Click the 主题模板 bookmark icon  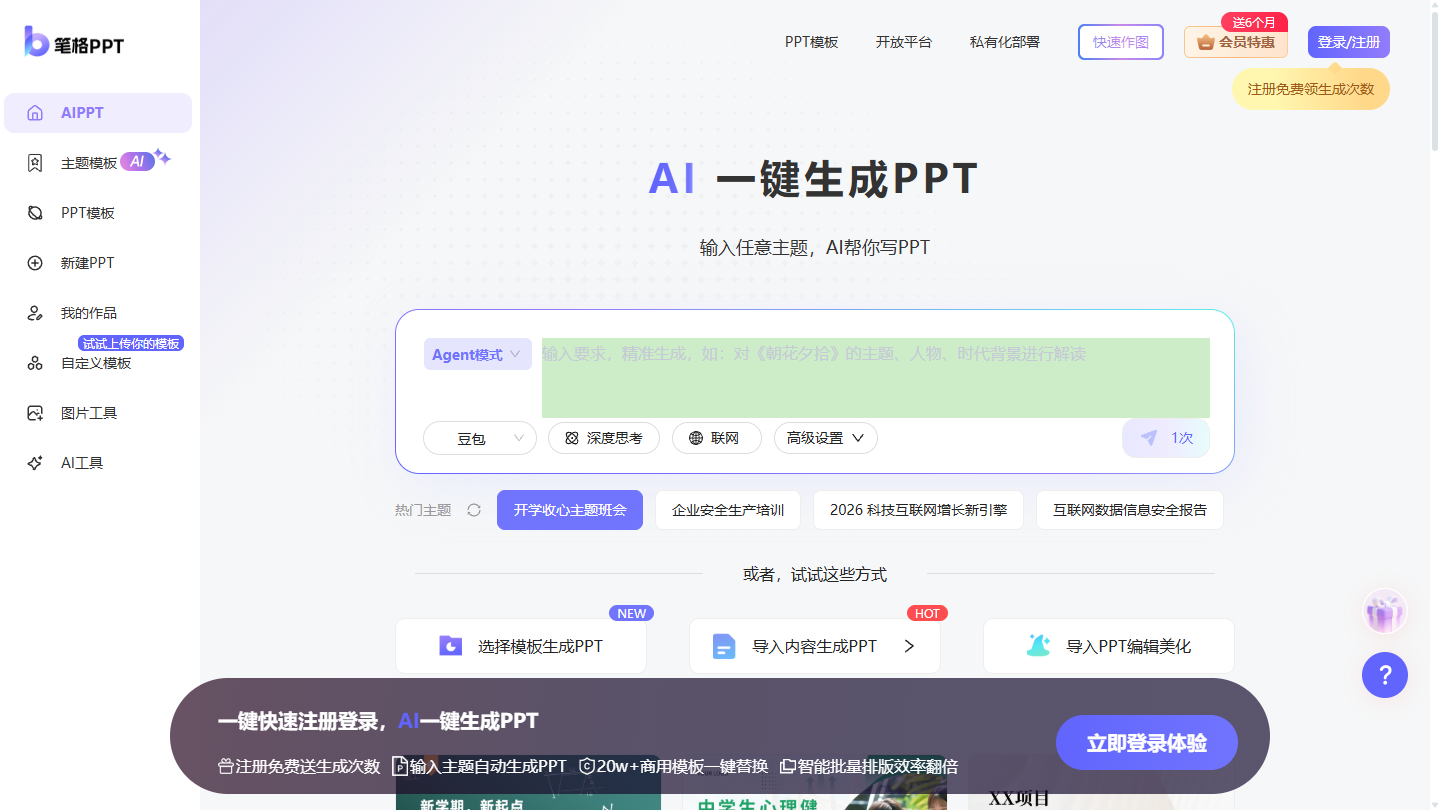point(35,163)
